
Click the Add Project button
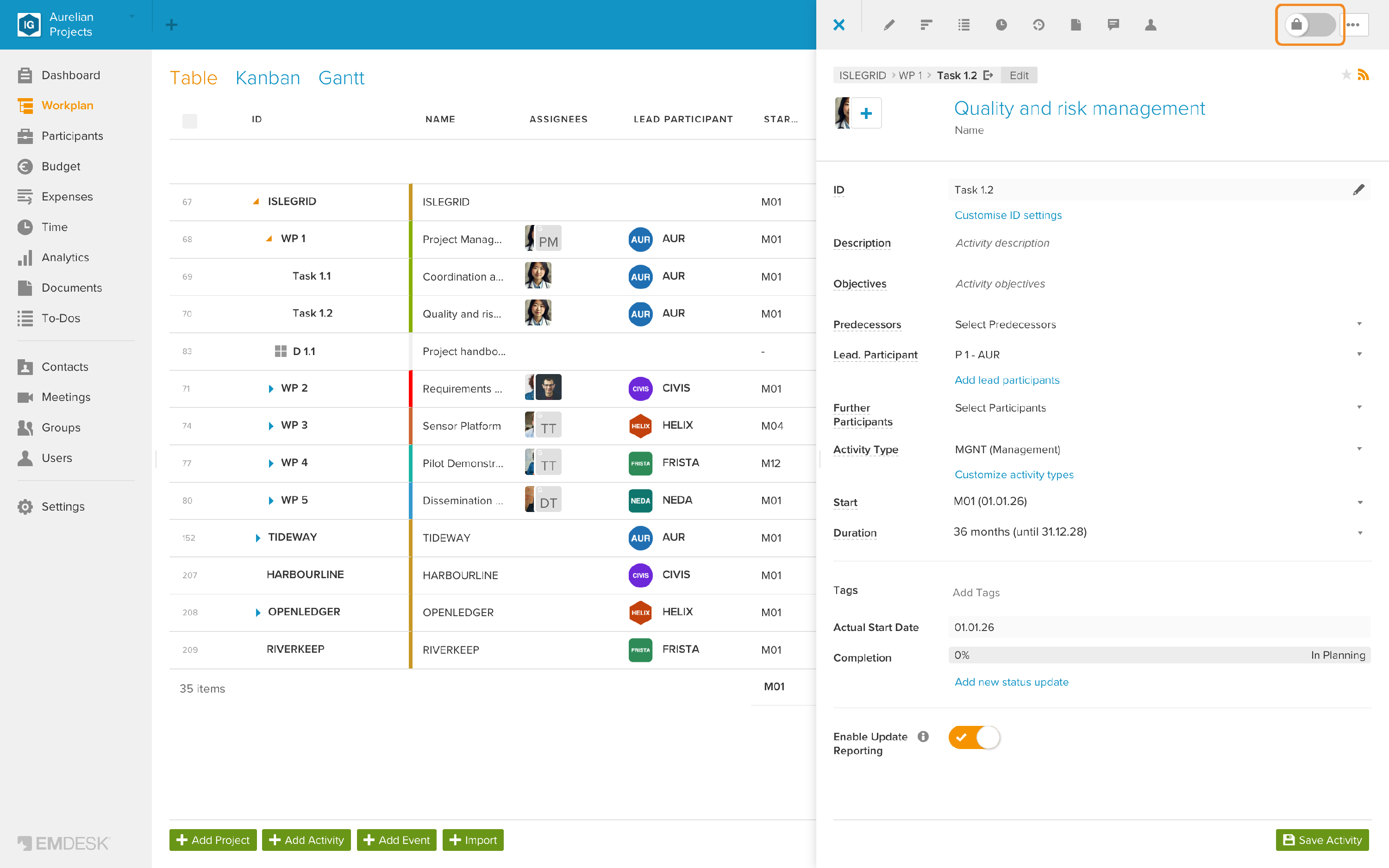(x=213, y=840)
